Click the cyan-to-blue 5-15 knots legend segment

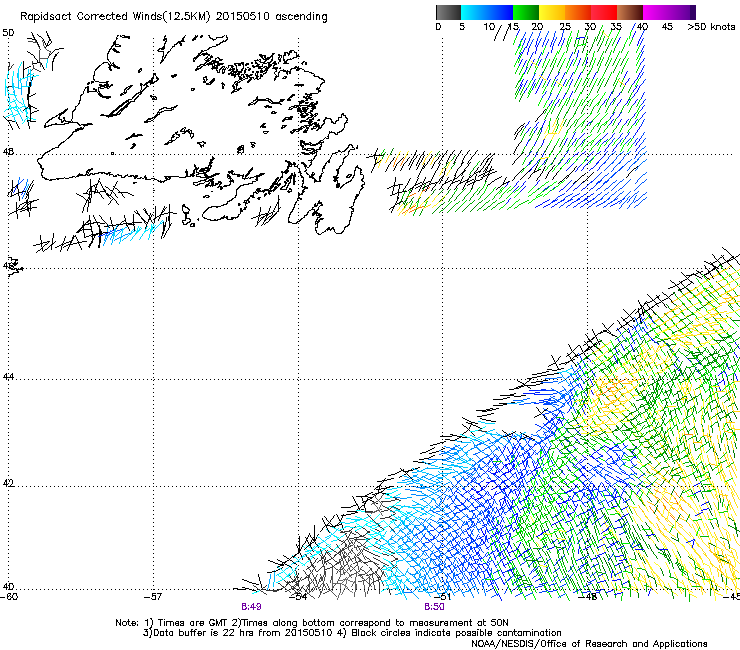coord(487,12)
